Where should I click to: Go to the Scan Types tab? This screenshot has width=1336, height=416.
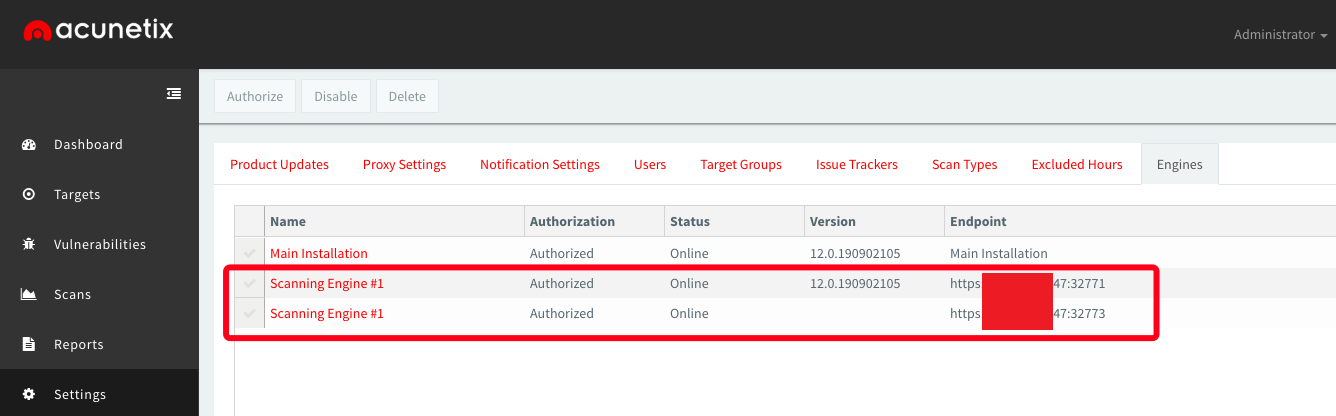point(964,165)
